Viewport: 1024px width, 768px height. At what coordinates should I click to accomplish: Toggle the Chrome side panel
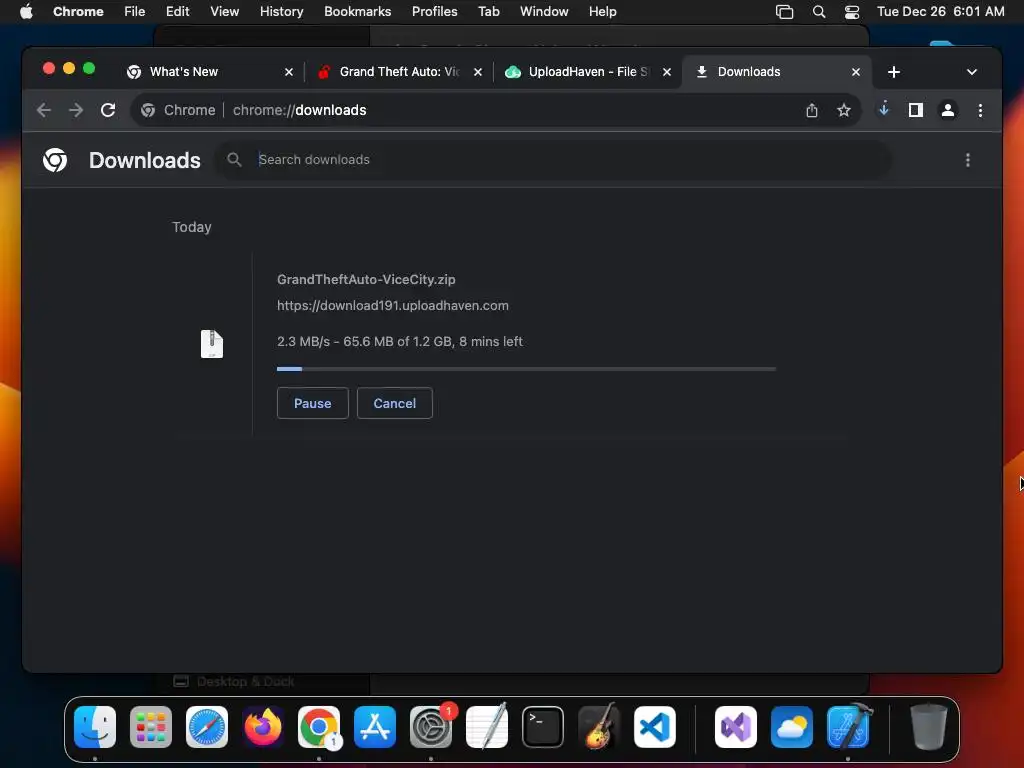click(x=916, y=110)
